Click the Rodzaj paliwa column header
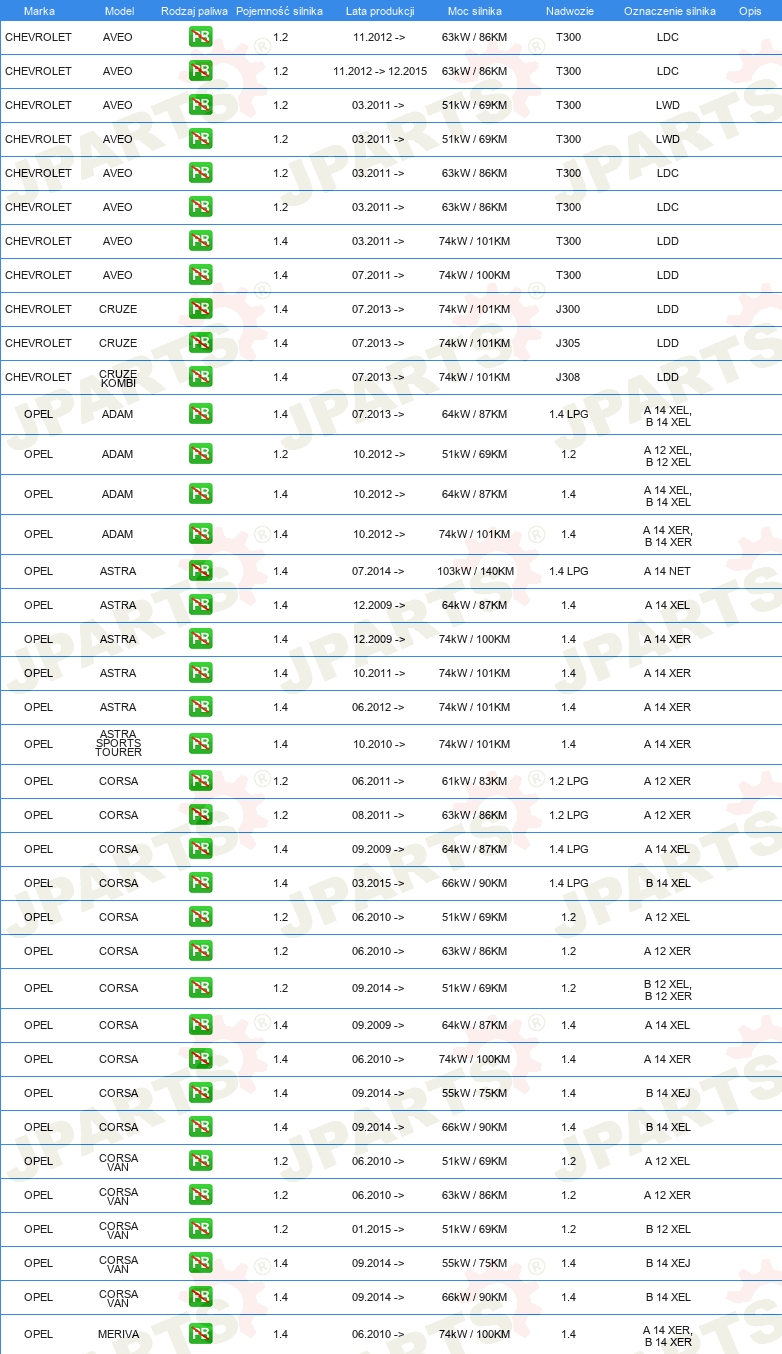The height and width of the screenshot is (1354, 782). coord(194,10)
